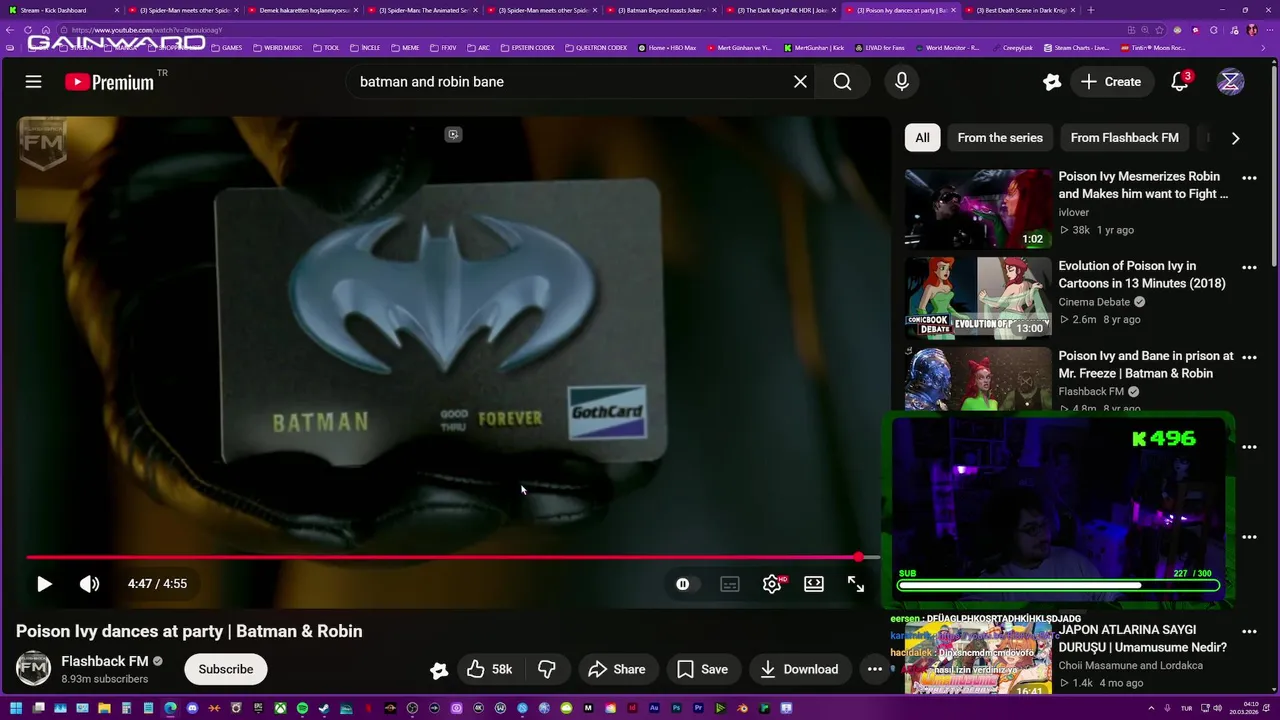The image size is (1280, 720).
Task: Switch to Stream - Kick Dashboard tab
Action: point(60,10)
